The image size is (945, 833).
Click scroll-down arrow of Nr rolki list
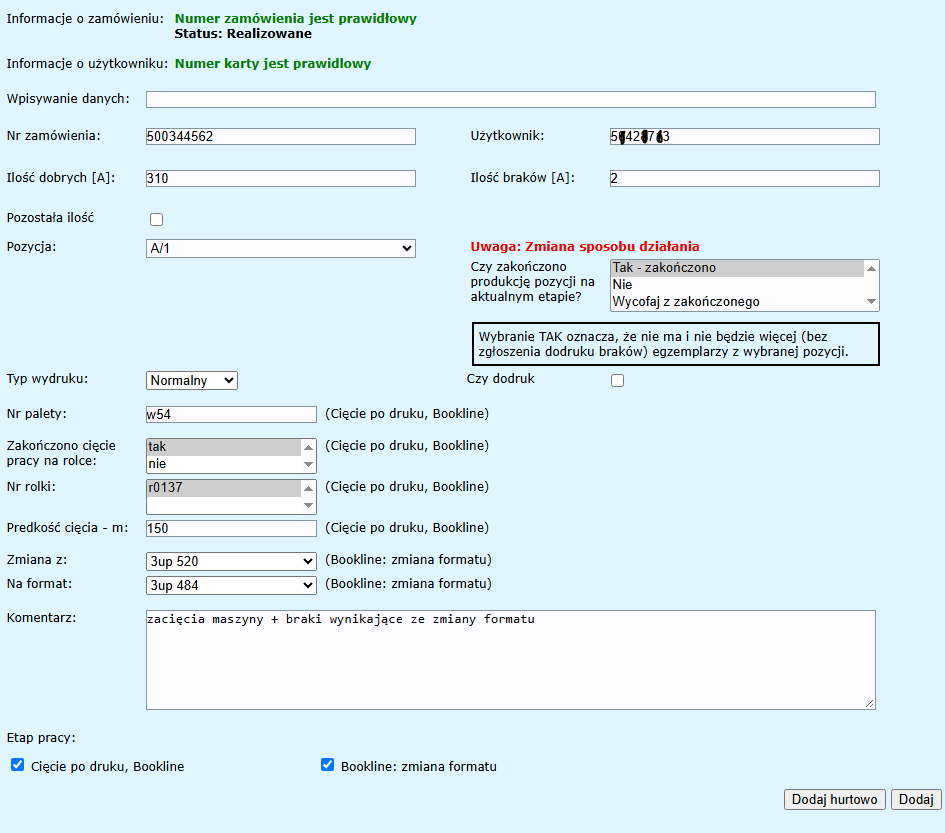pos(308,505)
